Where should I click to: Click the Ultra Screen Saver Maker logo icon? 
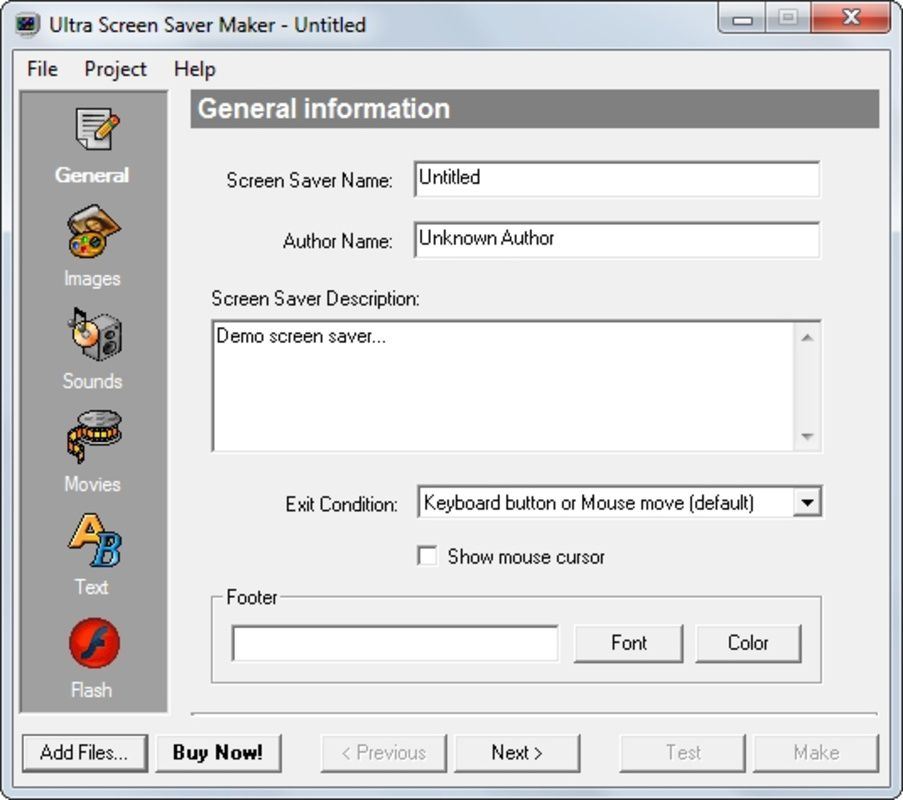pos(30,22)
